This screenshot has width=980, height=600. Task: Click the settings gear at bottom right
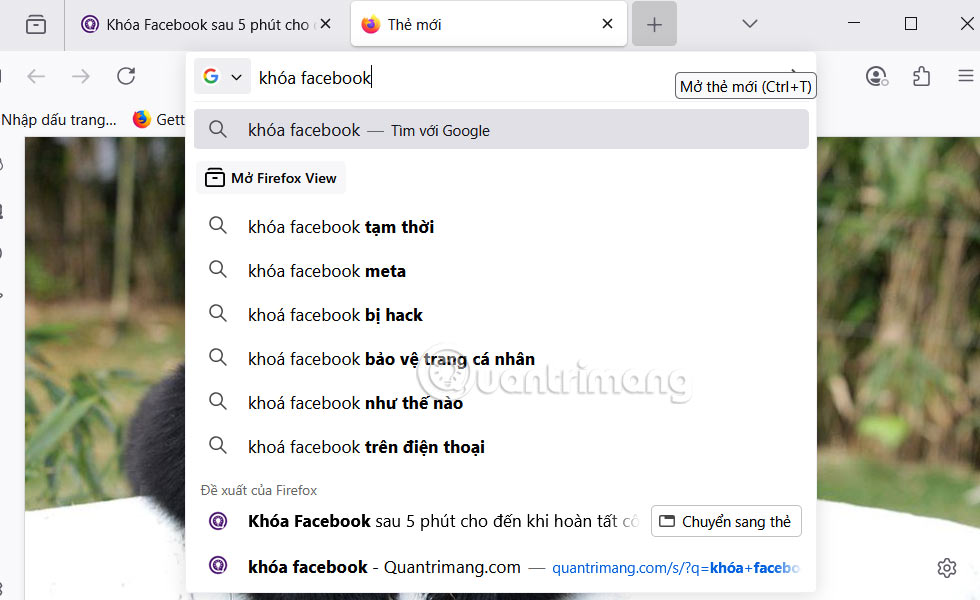click(x=947, y=567)
